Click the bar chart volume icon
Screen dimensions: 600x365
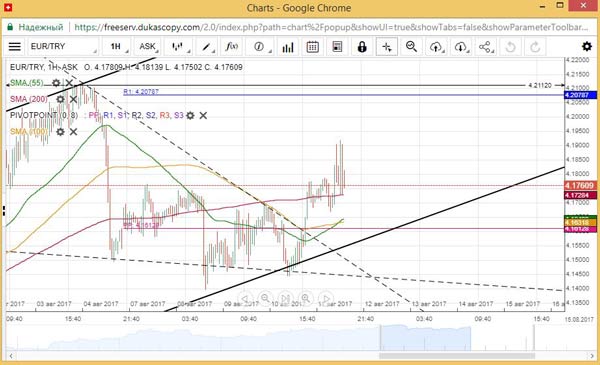tap(288, 47)
